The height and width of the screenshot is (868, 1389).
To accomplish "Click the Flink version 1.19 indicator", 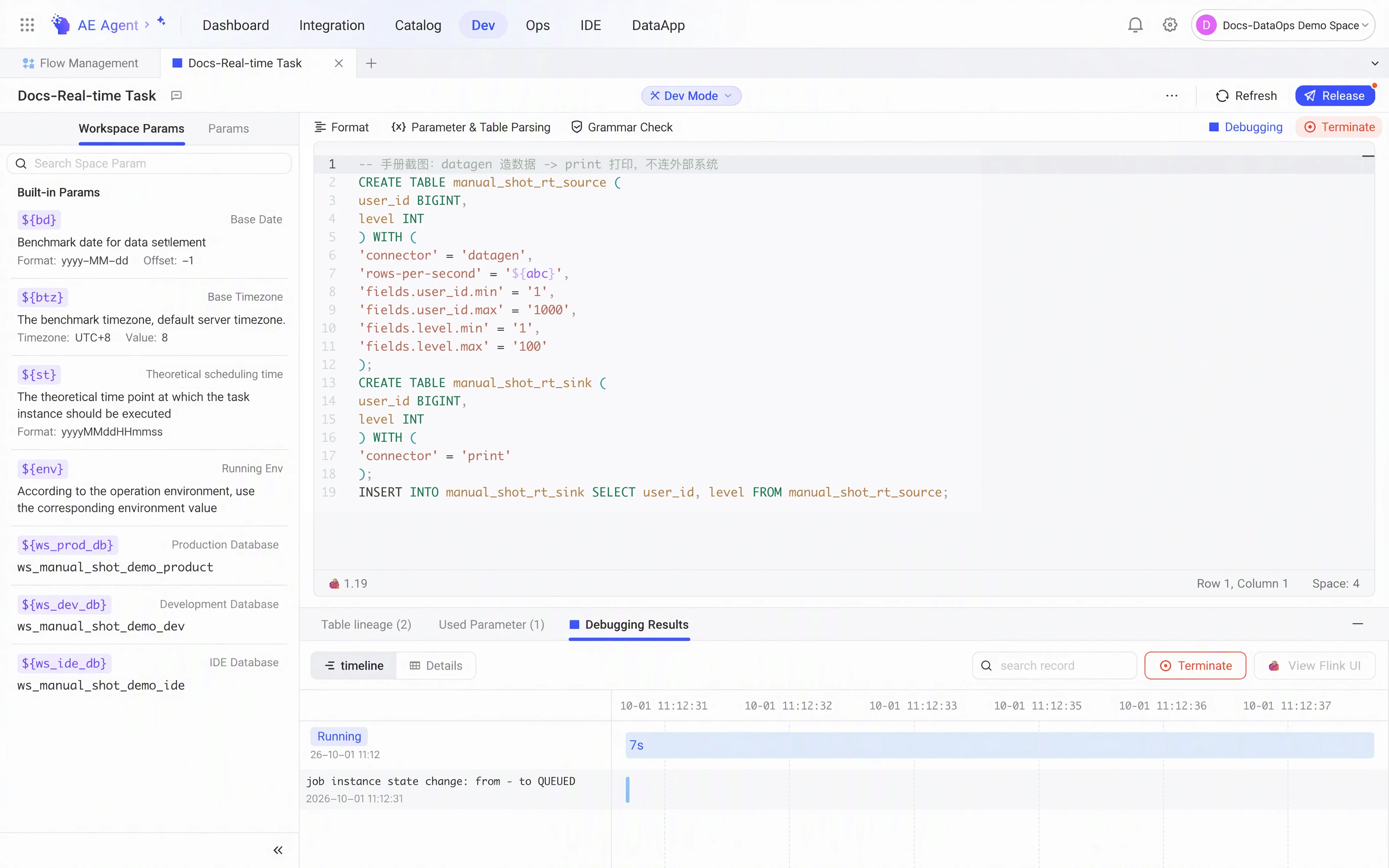I will pos(349,584).
